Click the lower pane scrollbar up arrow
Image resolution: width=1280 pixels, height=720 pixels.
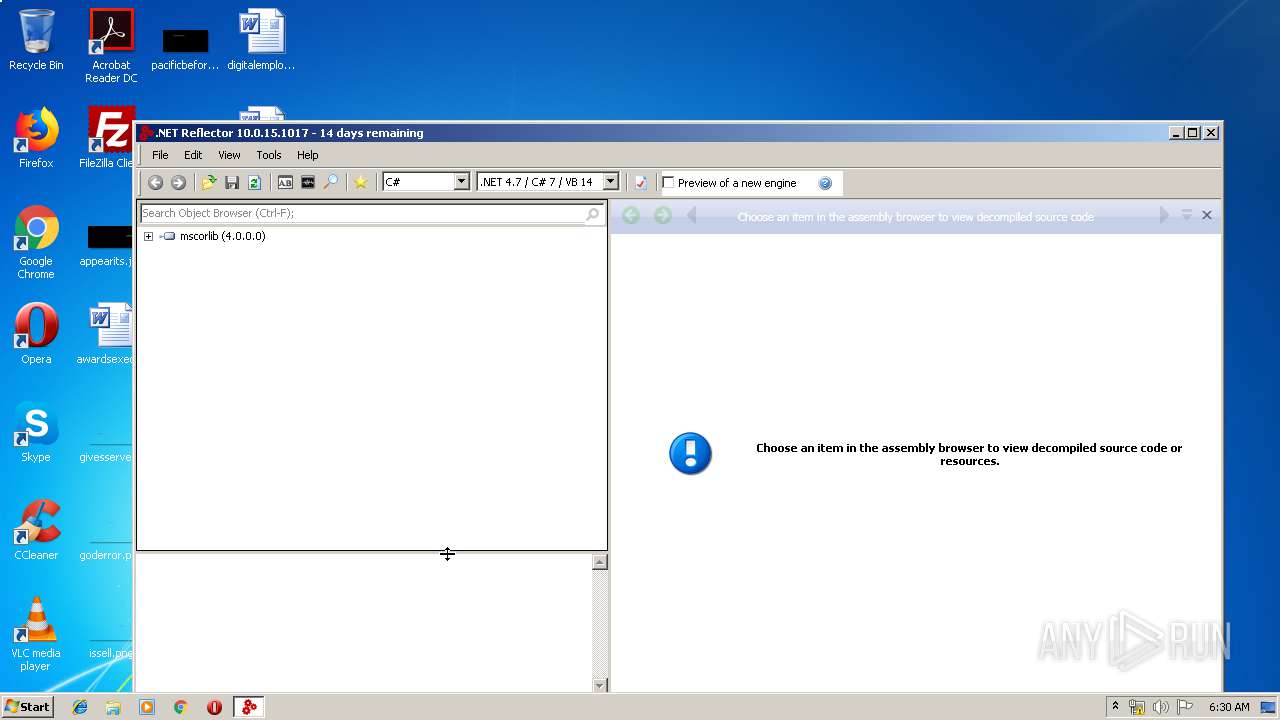[600, 562]
